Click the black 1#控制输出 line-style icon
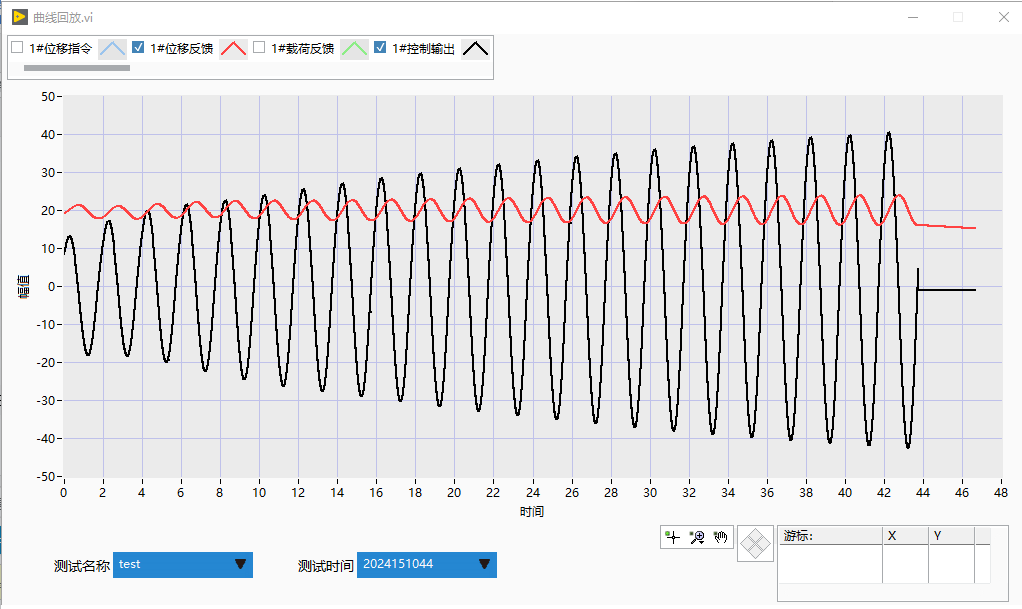Viewport: 1022px width, 609px height. (x=476, y=48)
